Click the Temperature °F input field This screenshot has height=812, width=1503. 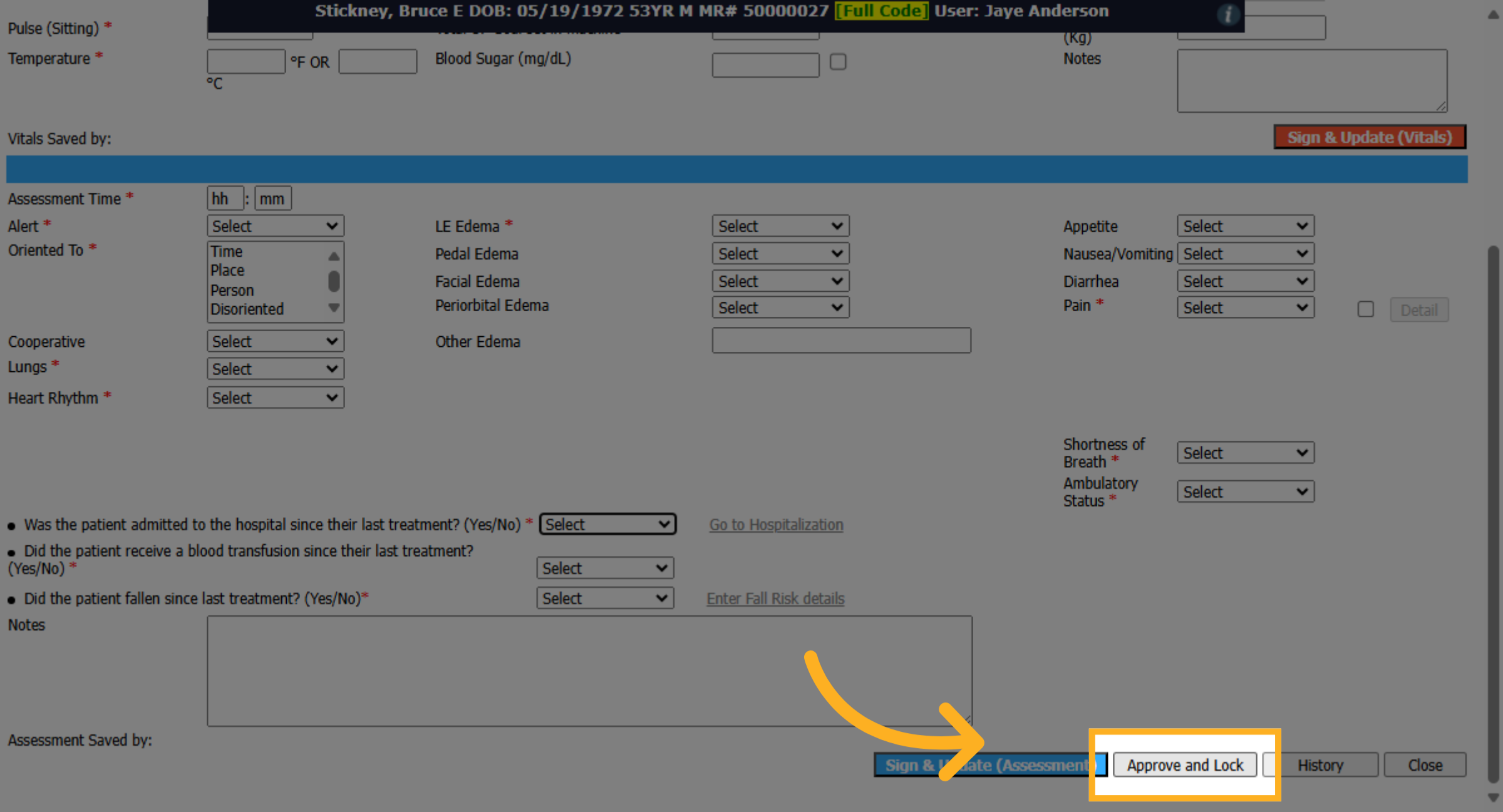[246, 61]
